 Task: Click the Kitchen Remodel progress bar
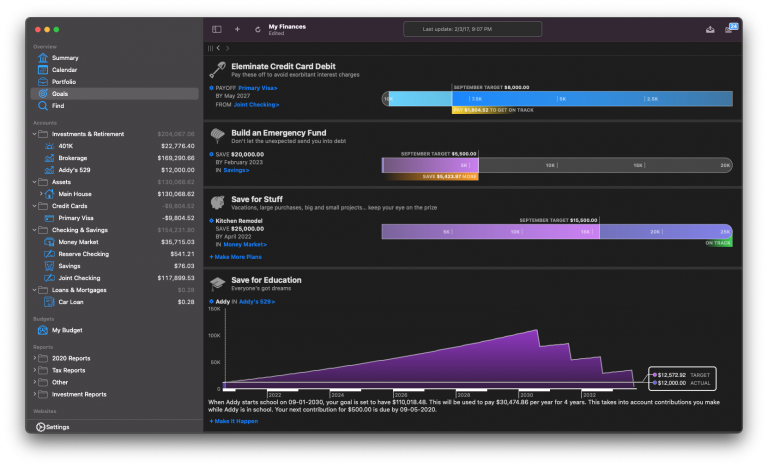557,232
